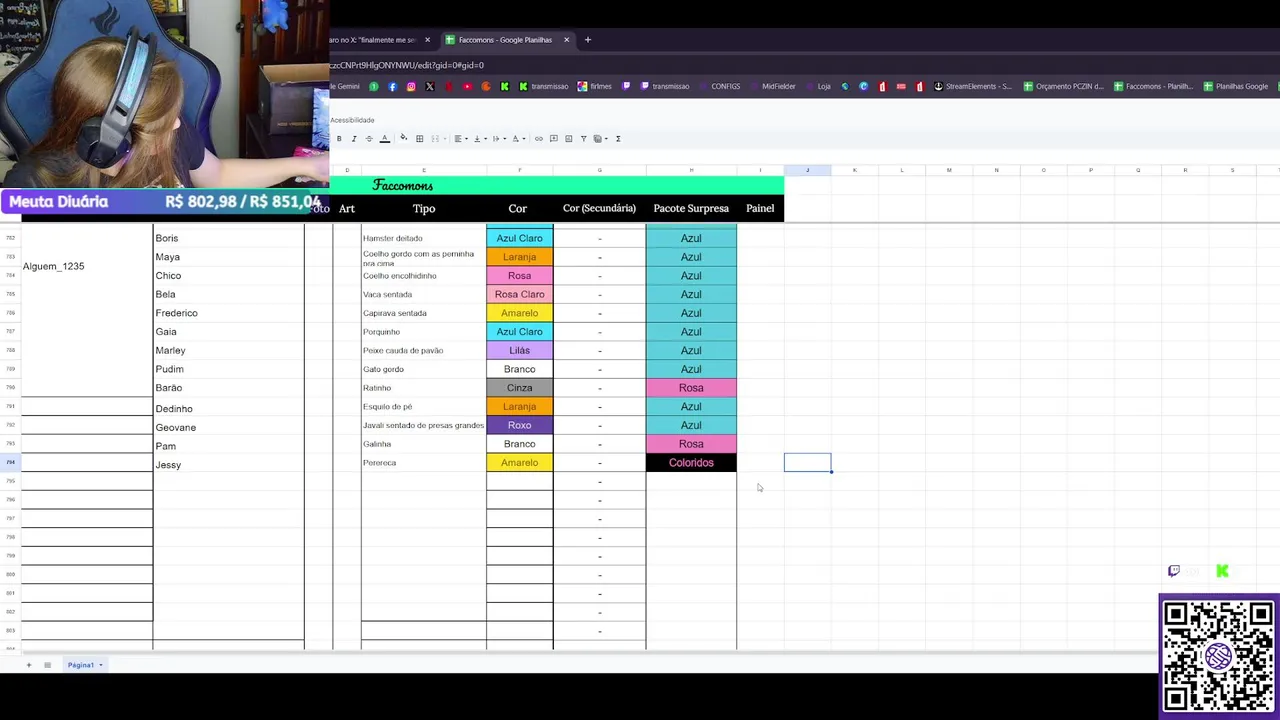1280x720 pixels.
Task: Open the firlmes bookmark
Action: (595, 87)
